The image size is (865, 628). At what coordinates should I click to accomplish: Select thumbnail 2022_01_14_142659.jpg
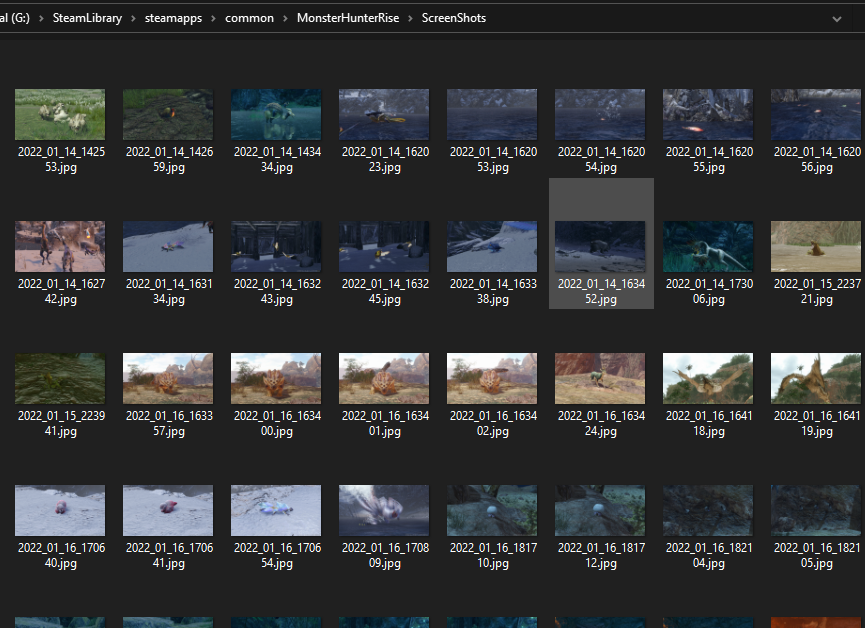(x=168, y=114)
